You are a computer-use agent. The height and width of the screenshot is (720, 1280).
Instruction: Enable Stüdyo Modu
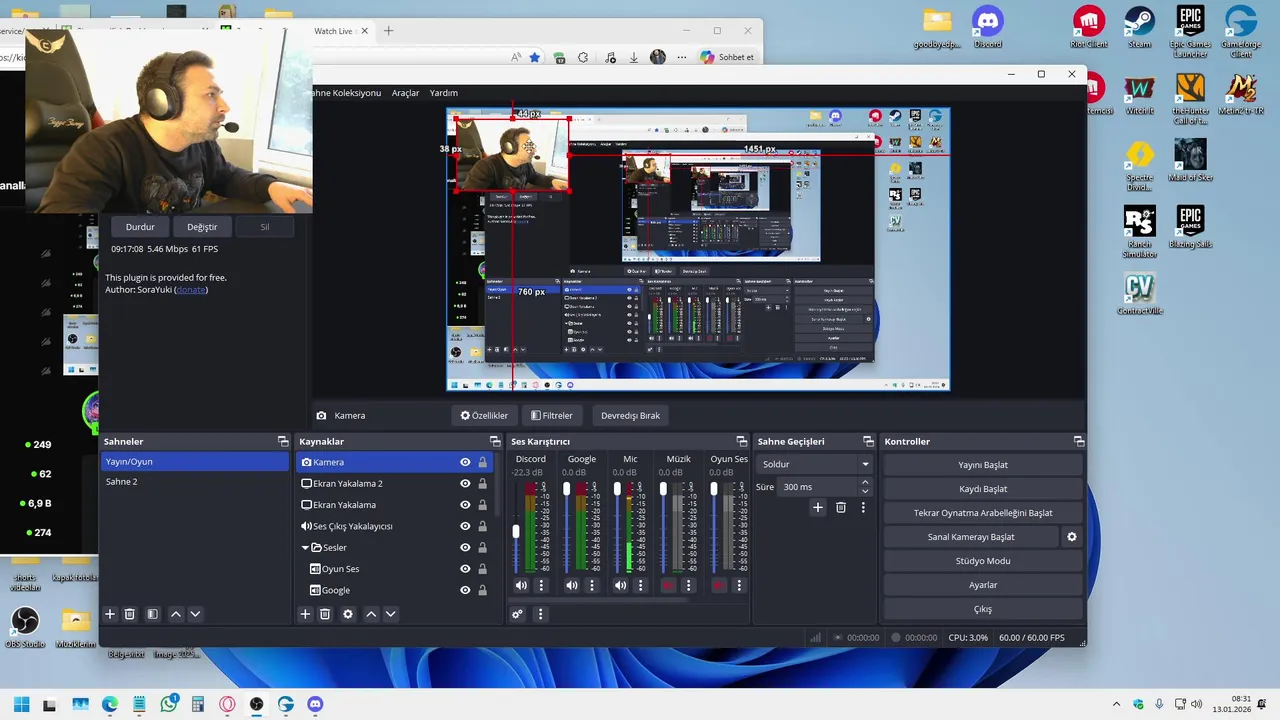click(x=983, y=561)
